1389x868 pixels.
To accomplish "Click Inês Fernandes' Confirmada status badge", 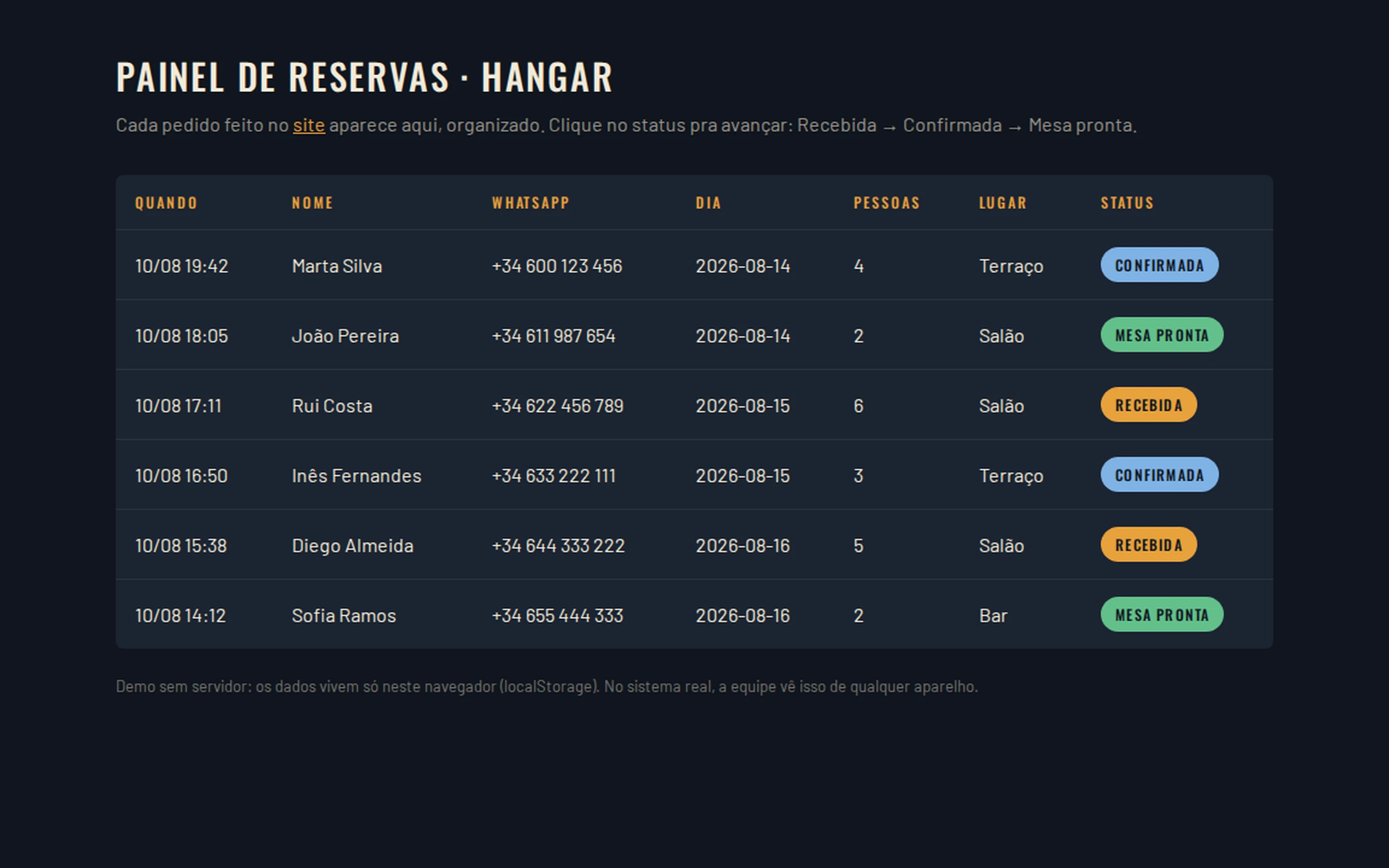I will tap(1159, 475).
